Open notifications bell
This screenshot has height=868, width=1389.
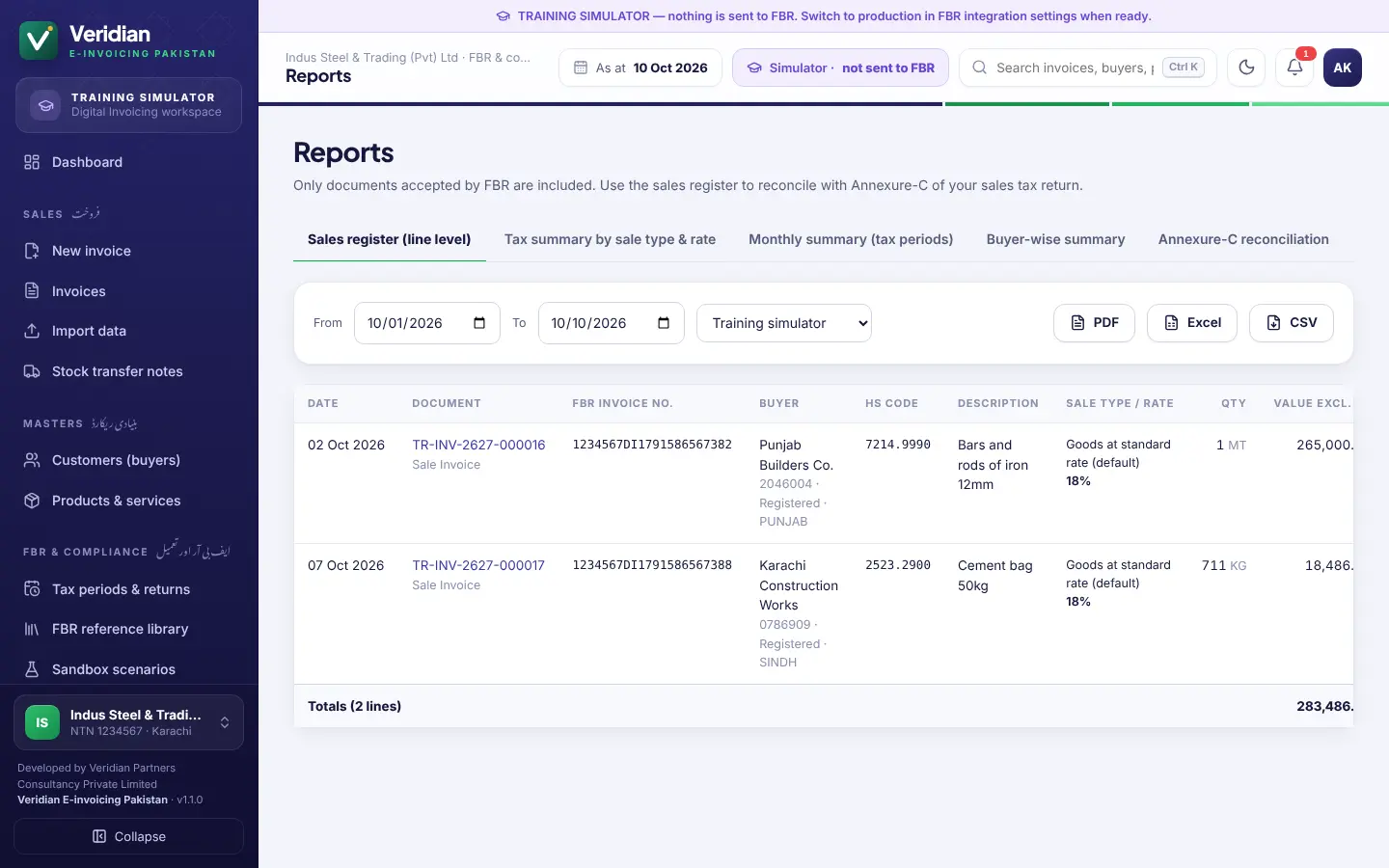pos(1294,68)
